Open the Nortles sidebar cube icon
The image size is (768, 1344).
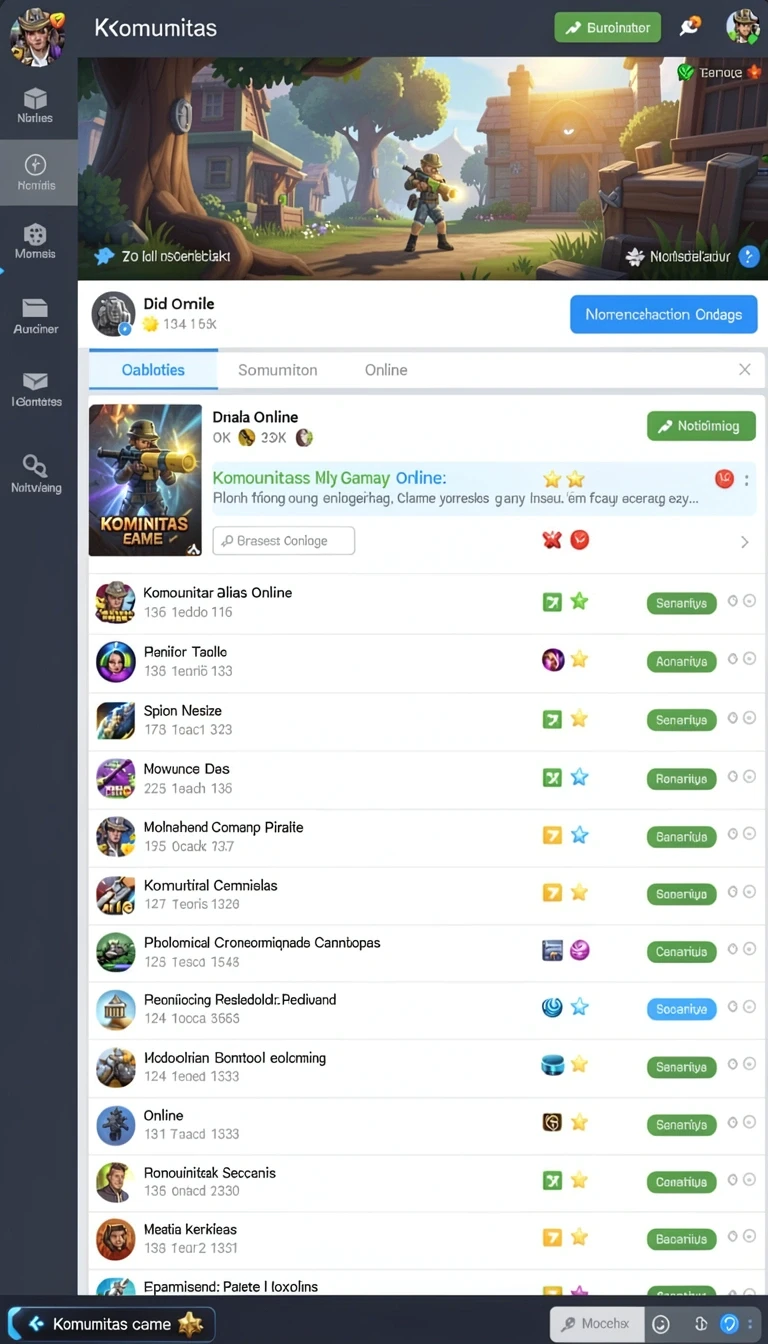(x=35, y=98)
